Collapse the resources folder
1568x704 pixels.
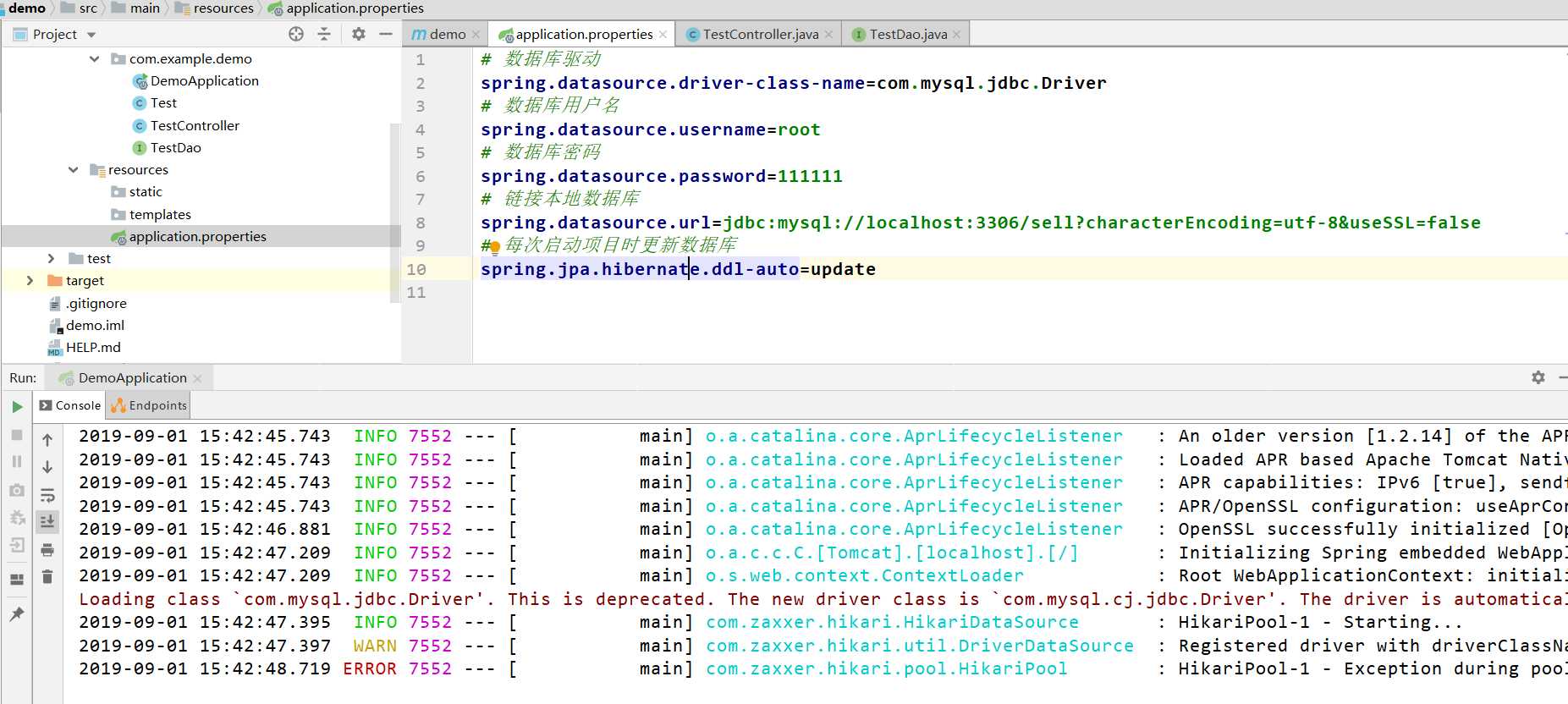click(73, 169)
